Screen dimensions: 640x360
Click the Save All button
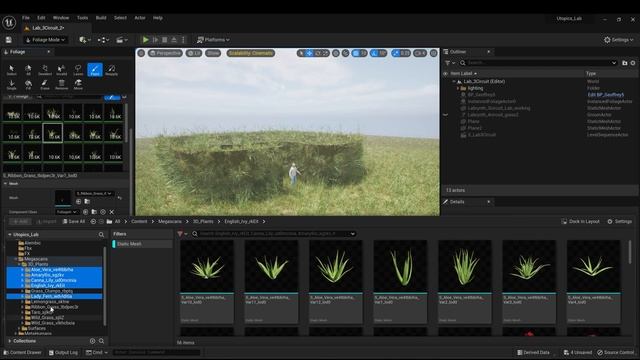tap(74, 222)
